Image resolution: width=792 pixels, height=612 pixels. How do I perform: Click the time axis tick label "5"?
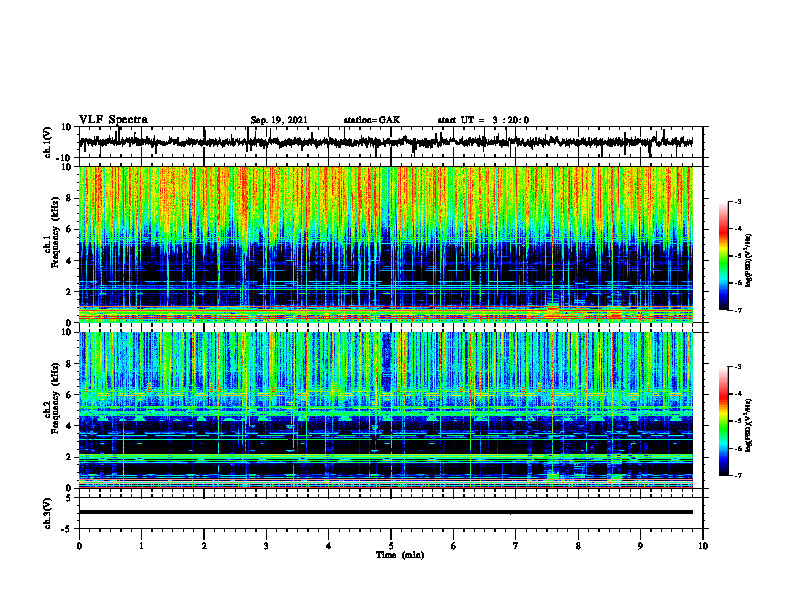point(391,546)
